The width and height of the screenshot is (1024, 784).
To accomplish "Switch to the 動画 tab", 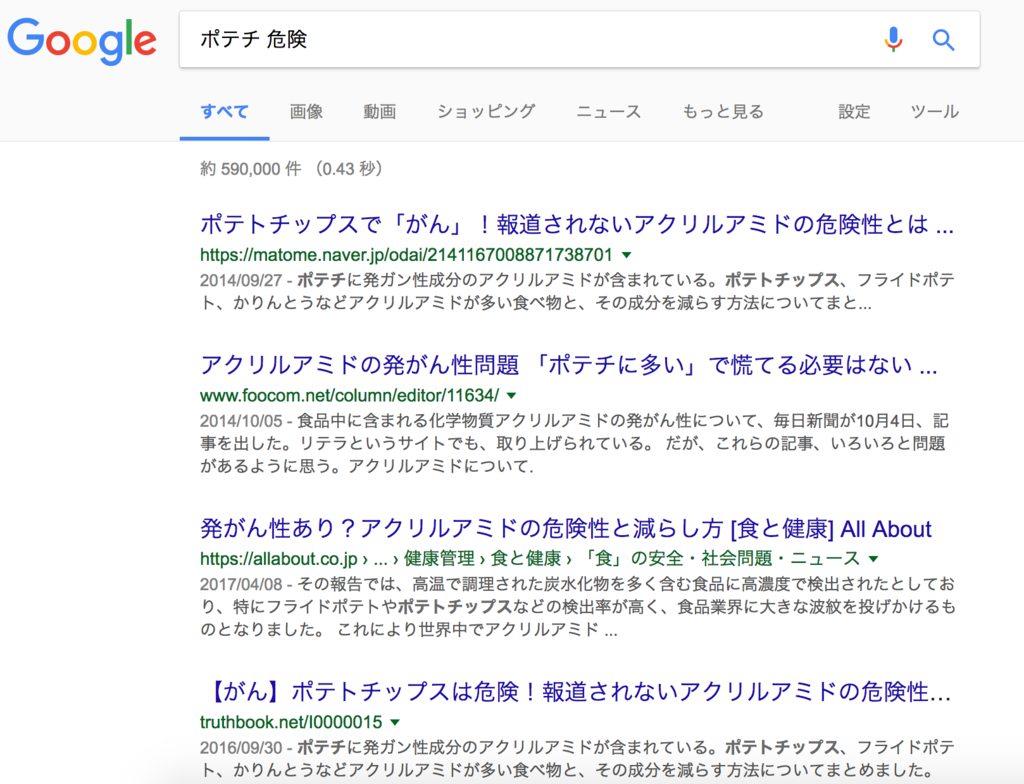I will (379, 112).
